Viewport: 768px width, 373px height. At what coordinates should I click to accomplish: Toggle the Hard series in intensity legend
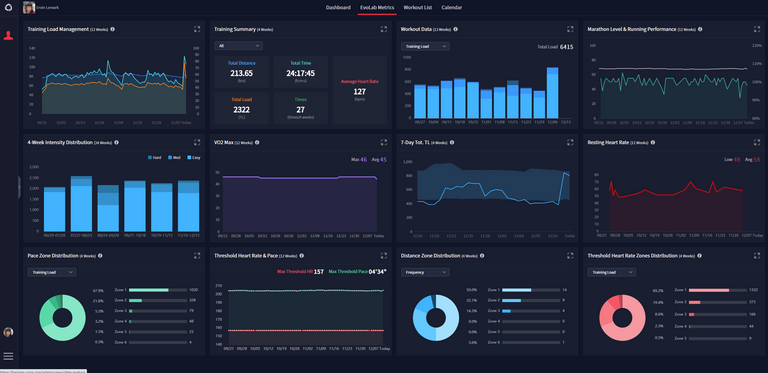point(154,158)
